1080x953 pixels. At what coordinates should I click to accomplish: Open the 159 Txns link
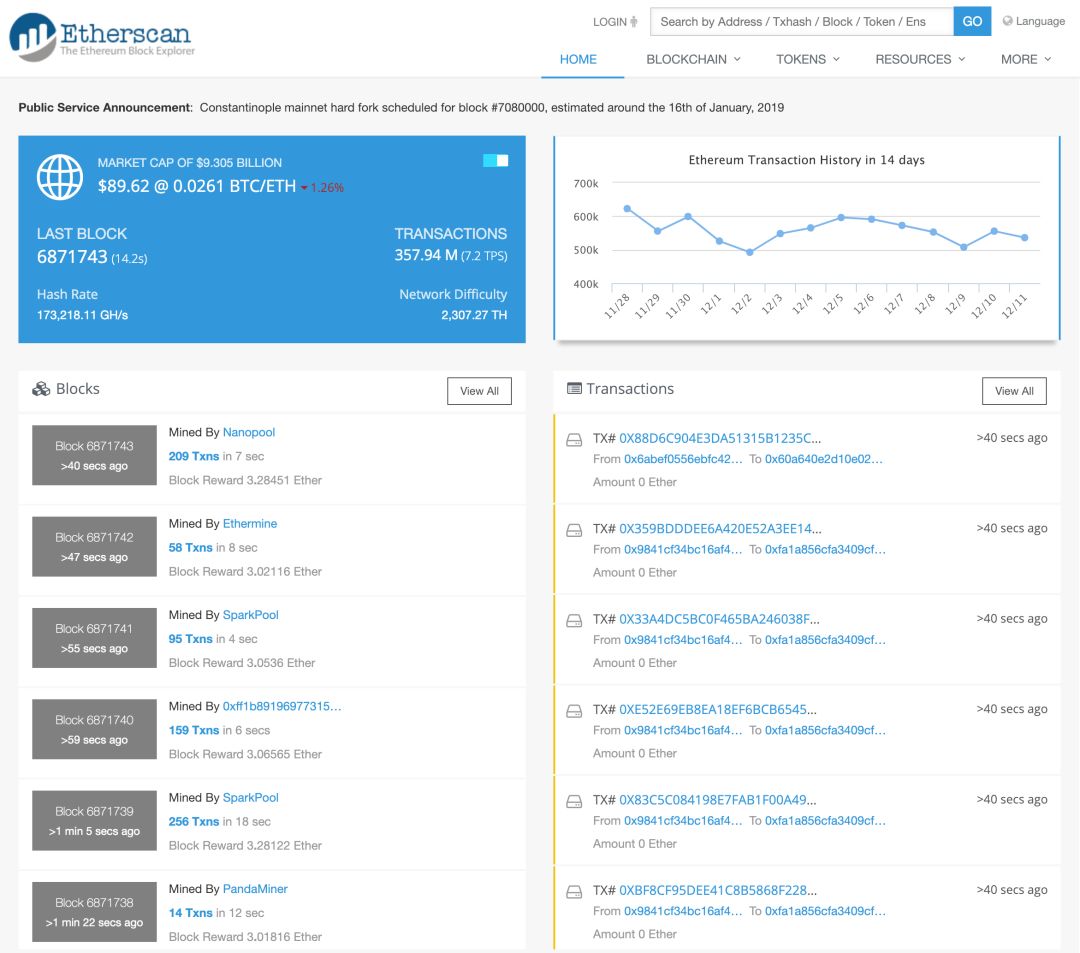(x=194, y=731)
